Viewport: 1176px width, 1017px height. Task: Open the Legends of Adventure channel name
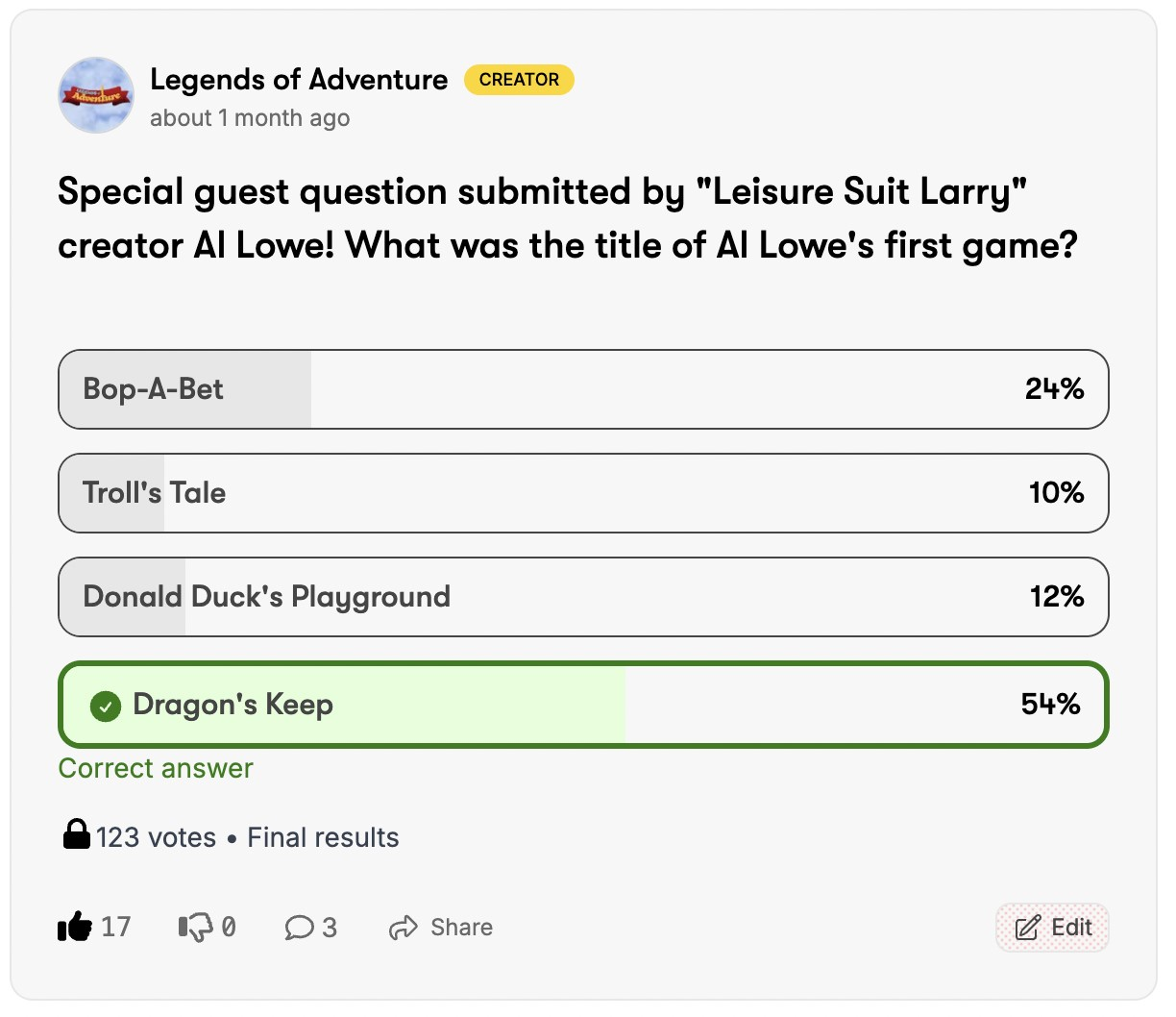tap(299, 80)
